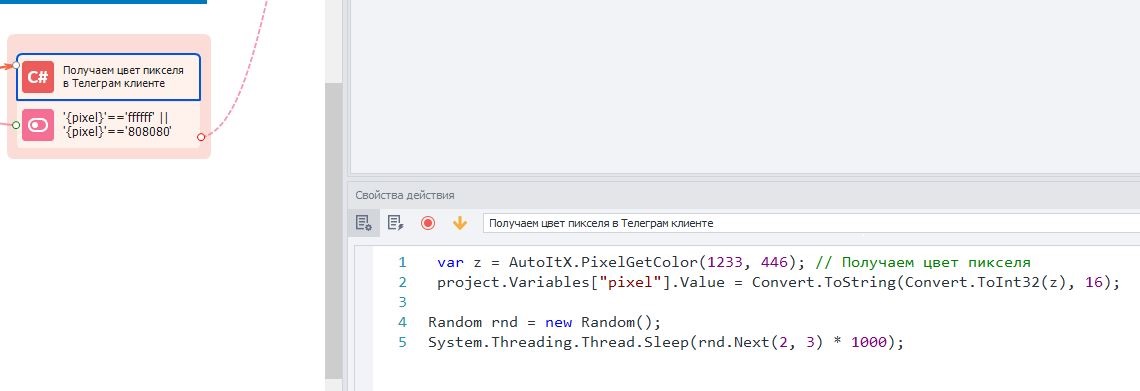Click the C# code action icon
The width and height of the screenshot is (1140, 391).
tap(38, 77)
